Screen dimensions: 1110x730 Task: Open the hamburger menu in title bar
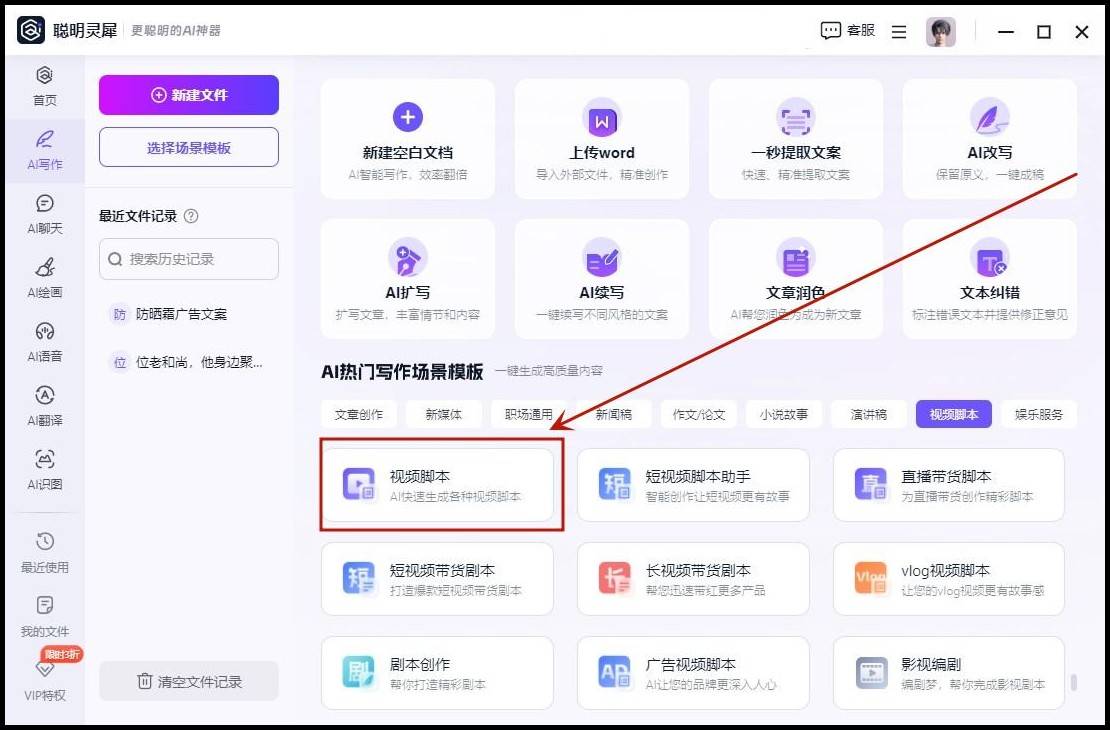(899, 32)
